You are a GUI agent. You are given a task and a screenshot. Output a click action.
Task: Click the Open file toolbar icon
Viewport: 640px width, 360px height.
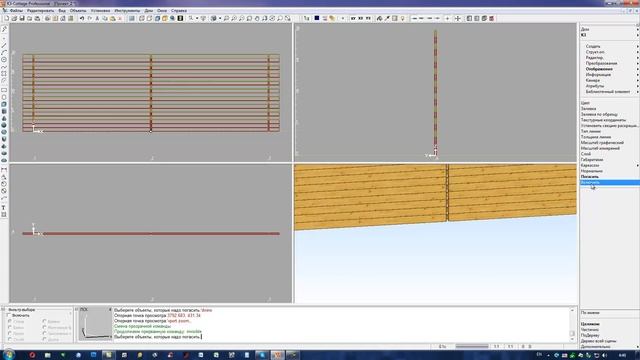[x=14, y=18]
